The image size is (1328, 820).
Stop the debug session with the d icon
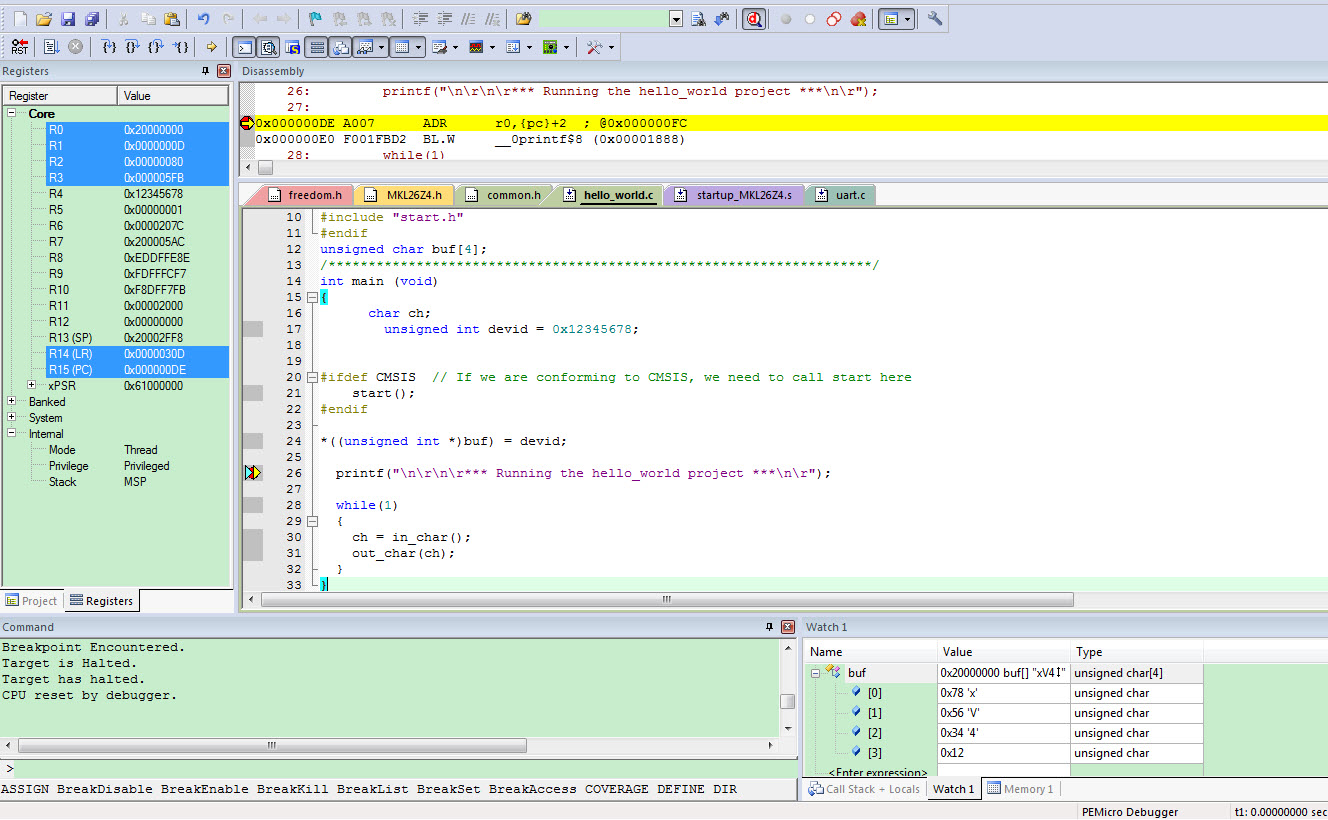coord(754,19)
